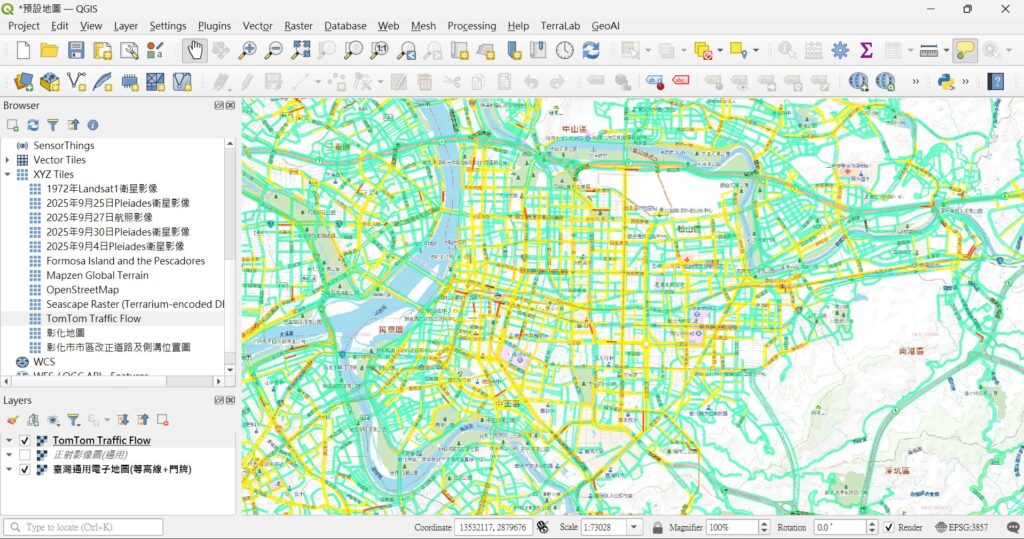This screenshot has width=1024, height=539.
Task: Toggle visibility of 臺灣通用電子地圖 layer
Action: 25,469
